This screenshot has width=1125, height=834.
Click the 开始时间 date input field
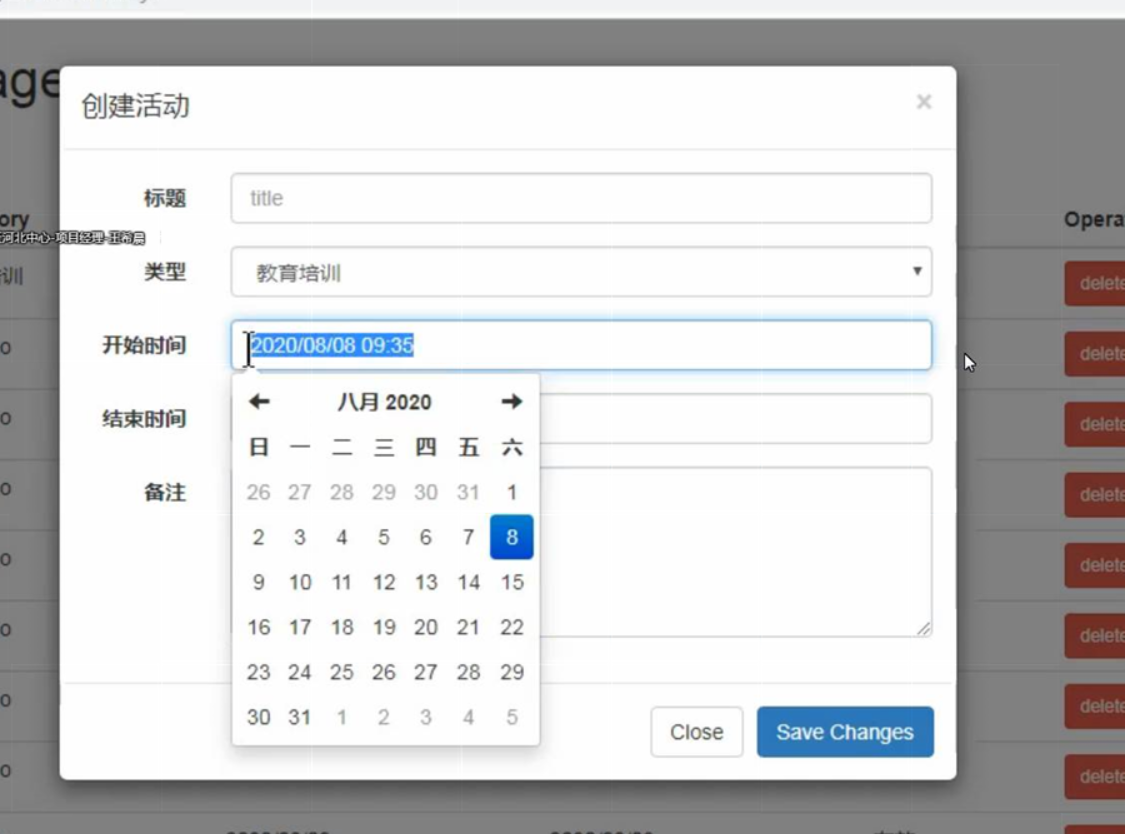(x=581, y=345)
